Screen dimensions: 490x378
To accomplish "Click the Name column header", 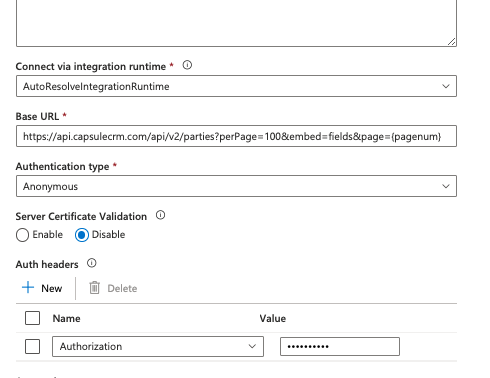I will (66, 318).
